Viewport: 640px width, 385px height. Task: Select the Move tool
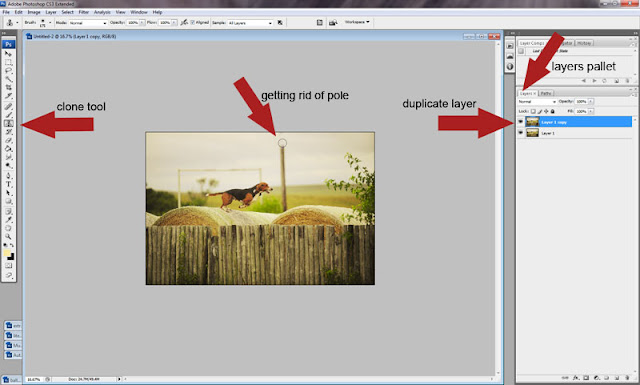(x=8, y=54)
